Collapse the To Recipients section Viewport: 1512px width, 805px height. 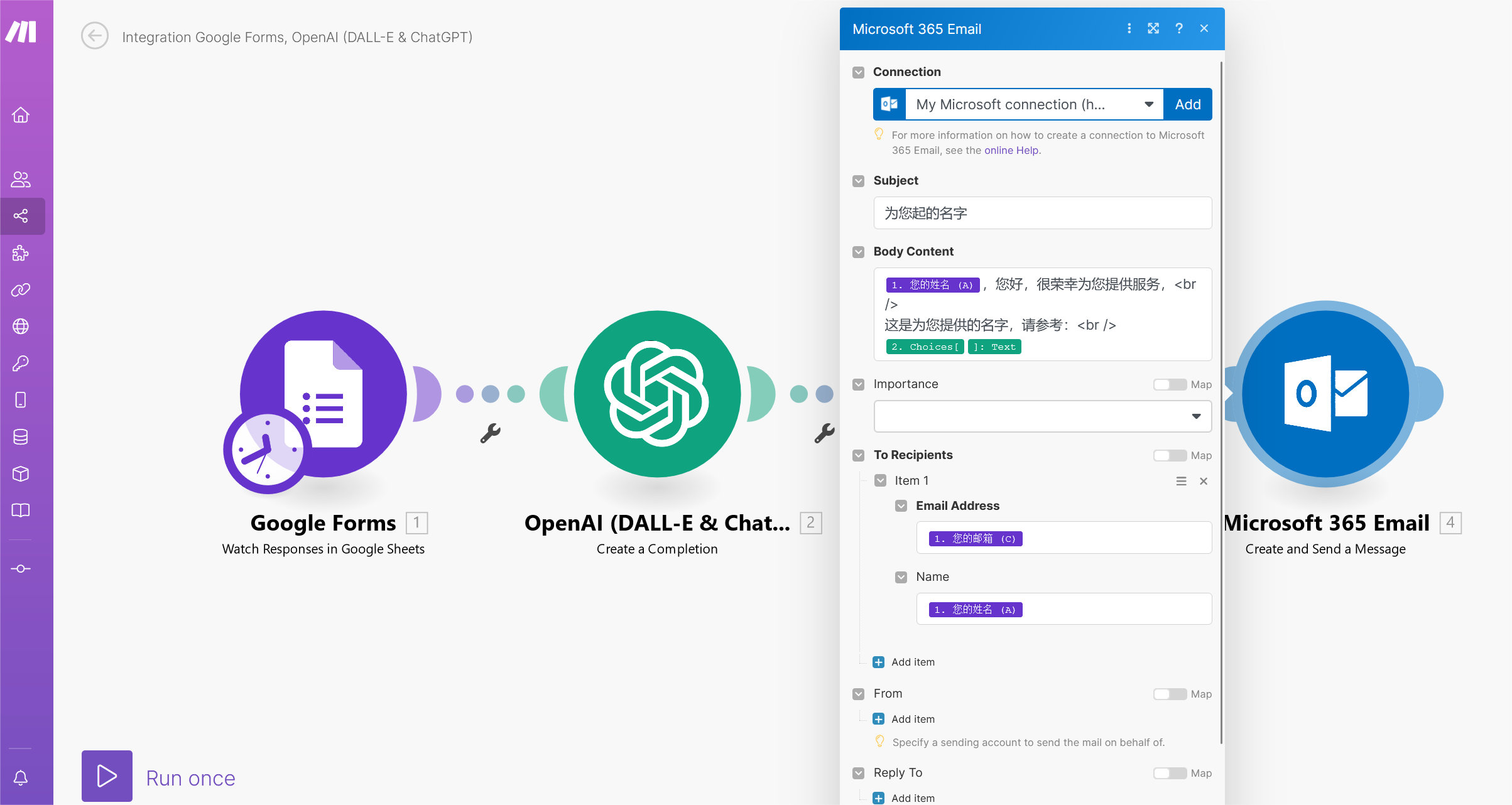[859, 455]
